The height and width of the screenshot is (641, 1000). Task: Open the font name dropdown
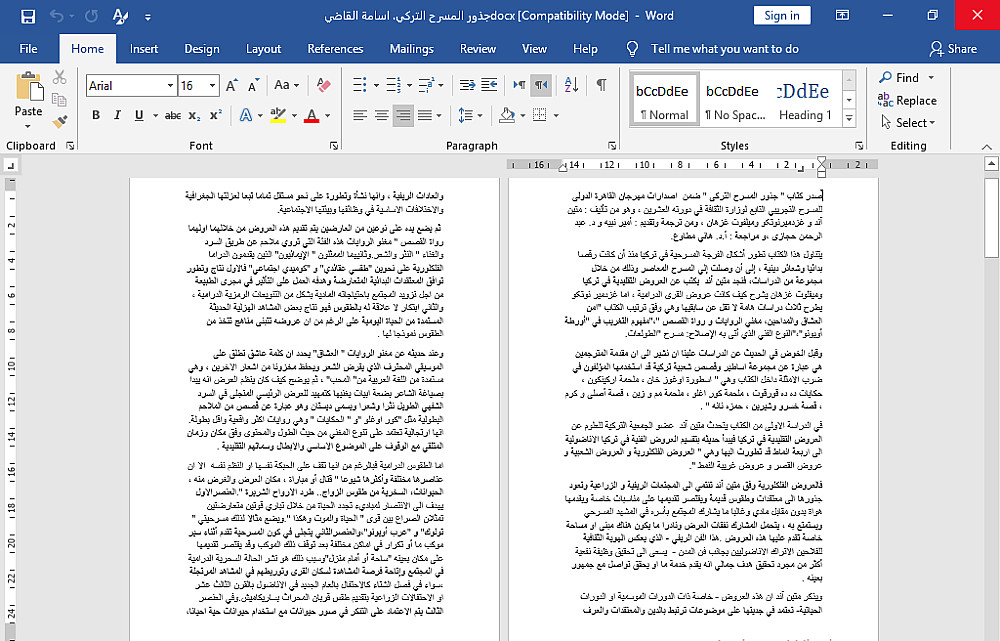point(170,85)
